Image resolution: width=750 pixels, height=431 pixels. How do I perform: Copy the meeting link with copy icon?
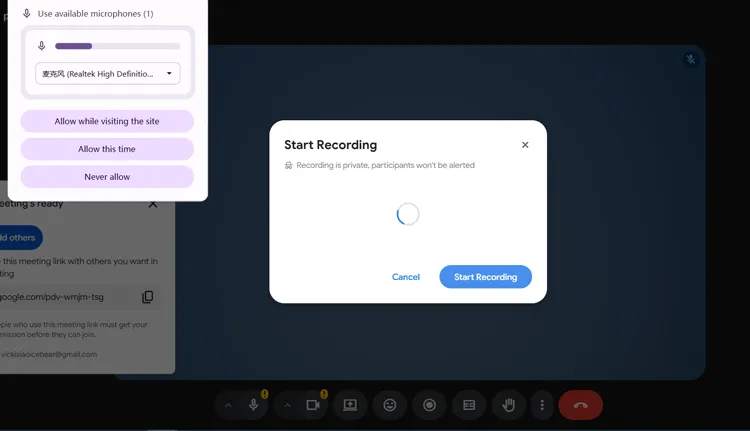pos(148,297)
